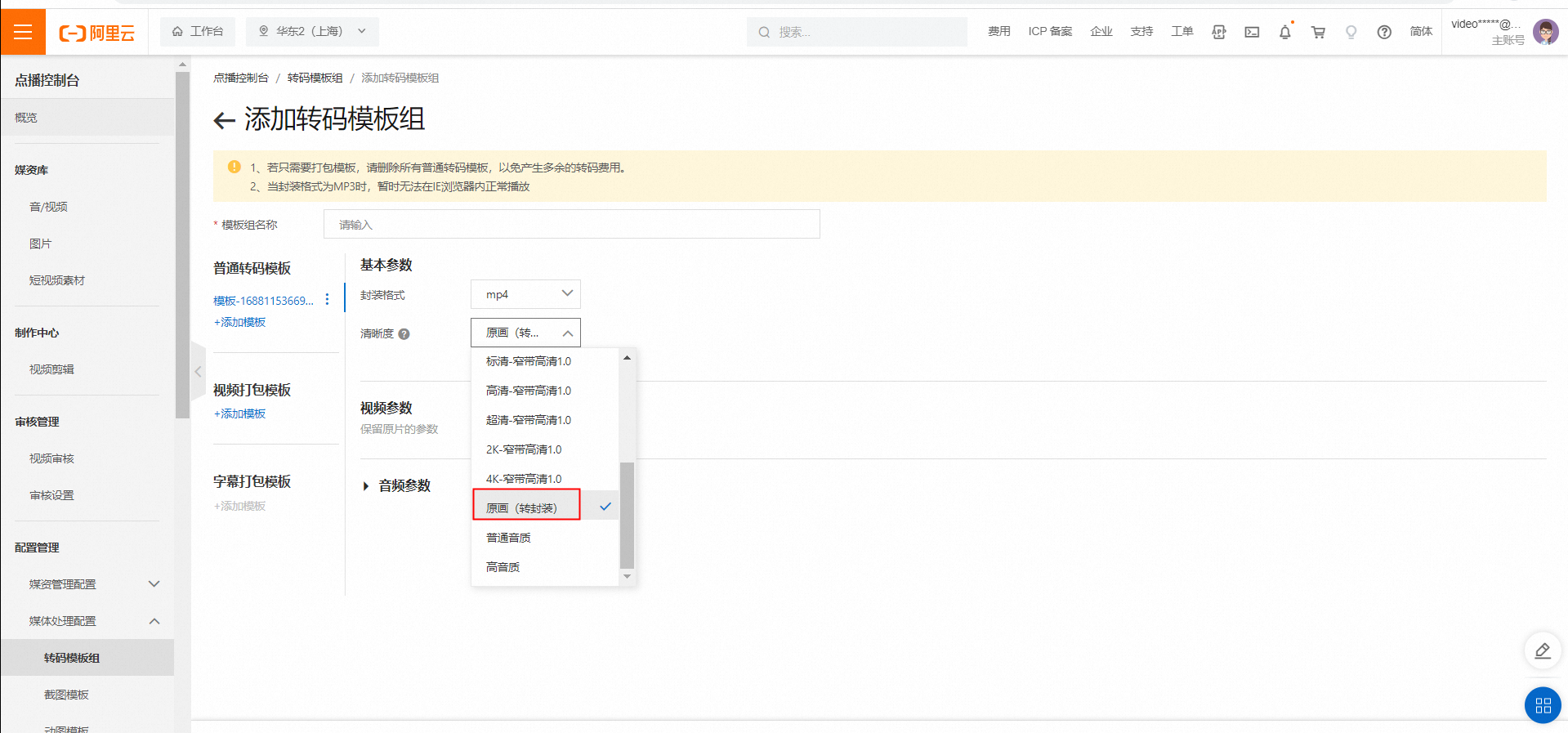
Task: Click the dropdown list scroll-up arrow
Action: click(x=627, y=358)
